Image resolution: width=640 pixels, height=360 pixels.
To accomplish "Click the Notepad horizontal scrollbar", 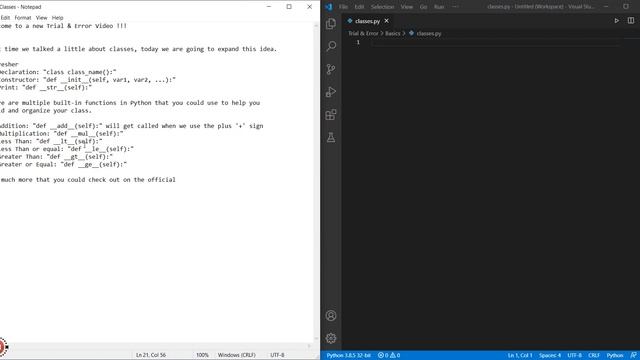I will 156,346.
